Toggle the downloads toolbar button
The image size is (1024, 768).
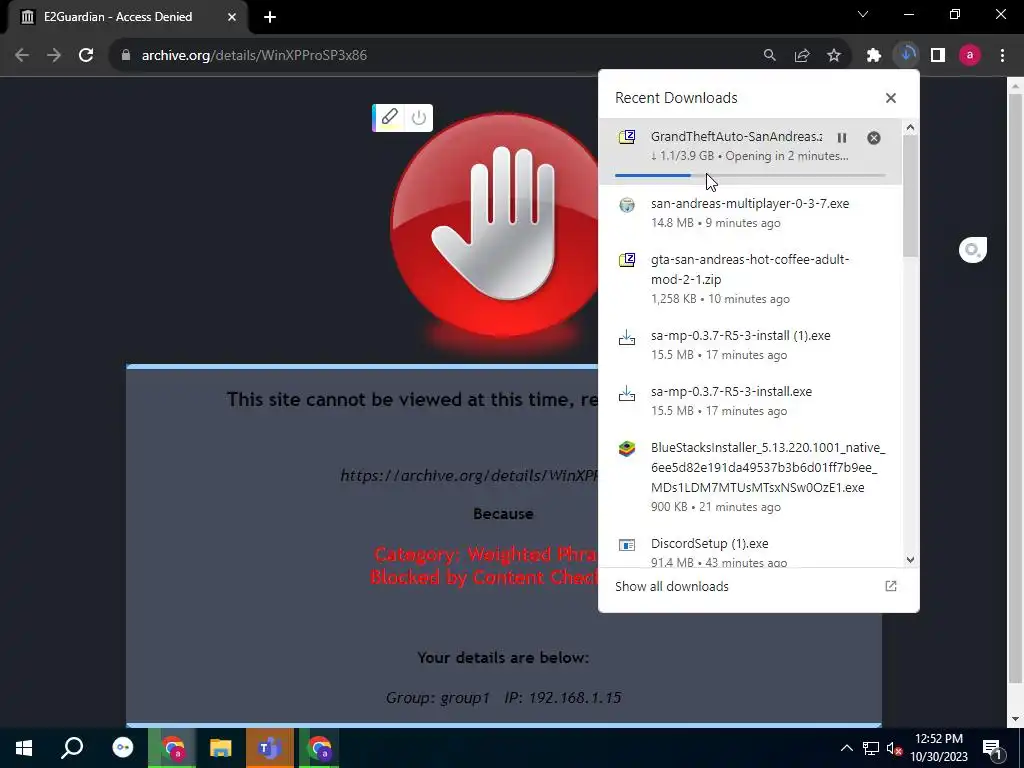pos(906,56)
